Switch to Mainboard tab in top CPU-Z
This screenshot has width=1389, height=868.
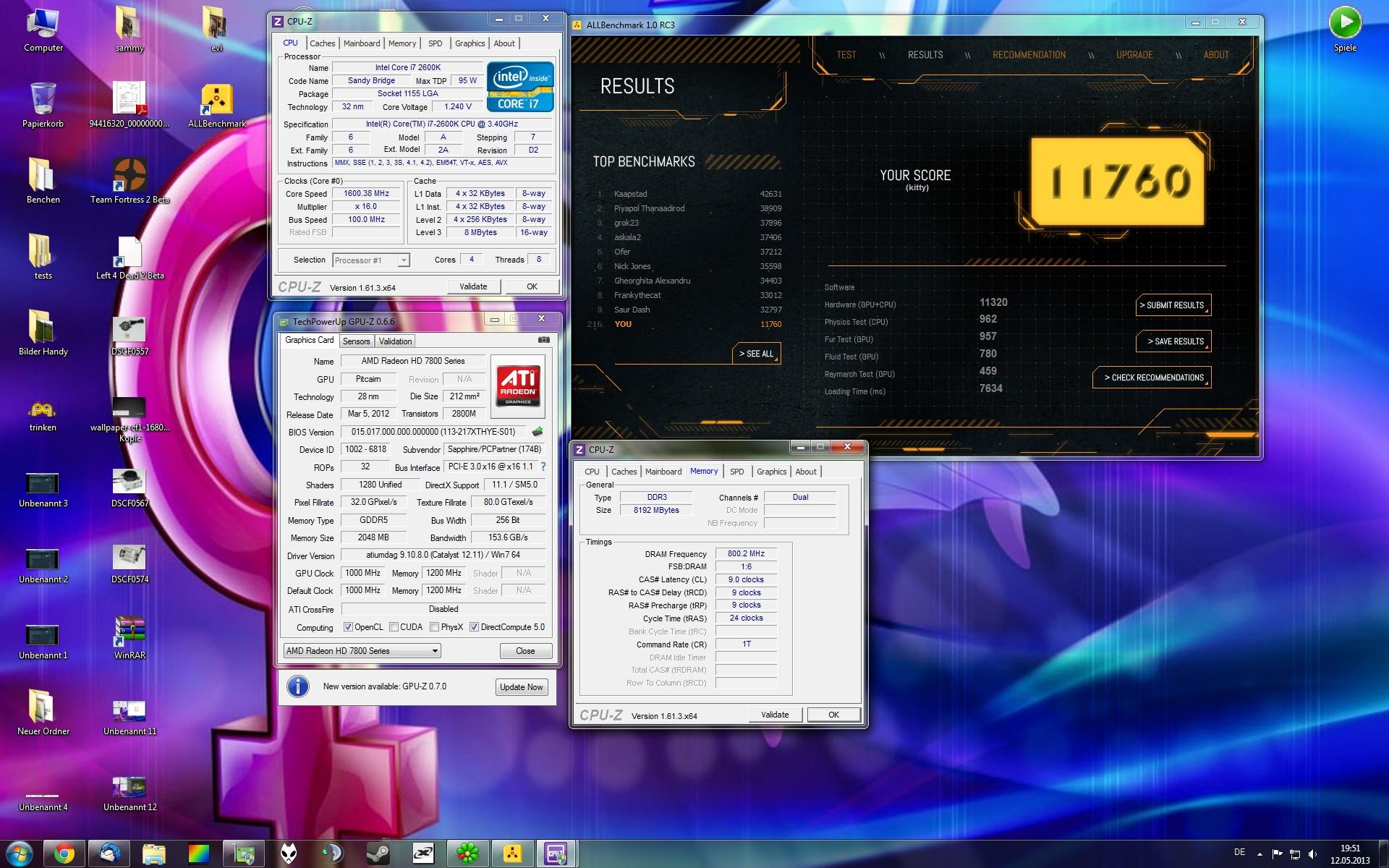(362, 43)
